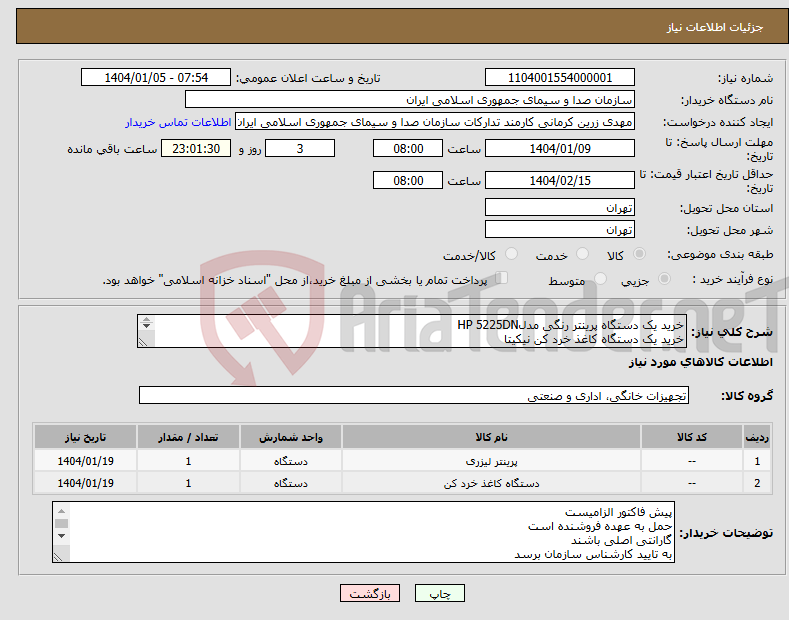Click the بازگشت back button
The image size is (789, 620).
coord(370,594)
